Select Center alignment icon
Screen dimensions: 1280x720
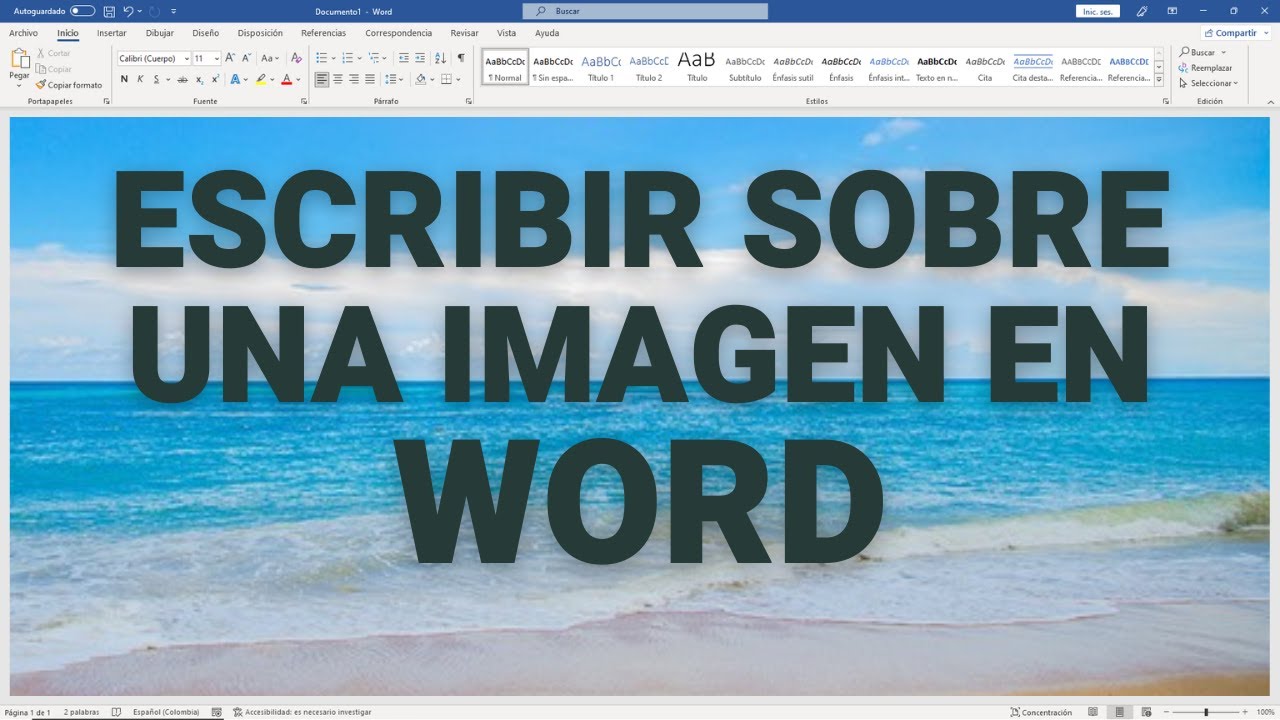pyautogui.click(x=338, y=79)
